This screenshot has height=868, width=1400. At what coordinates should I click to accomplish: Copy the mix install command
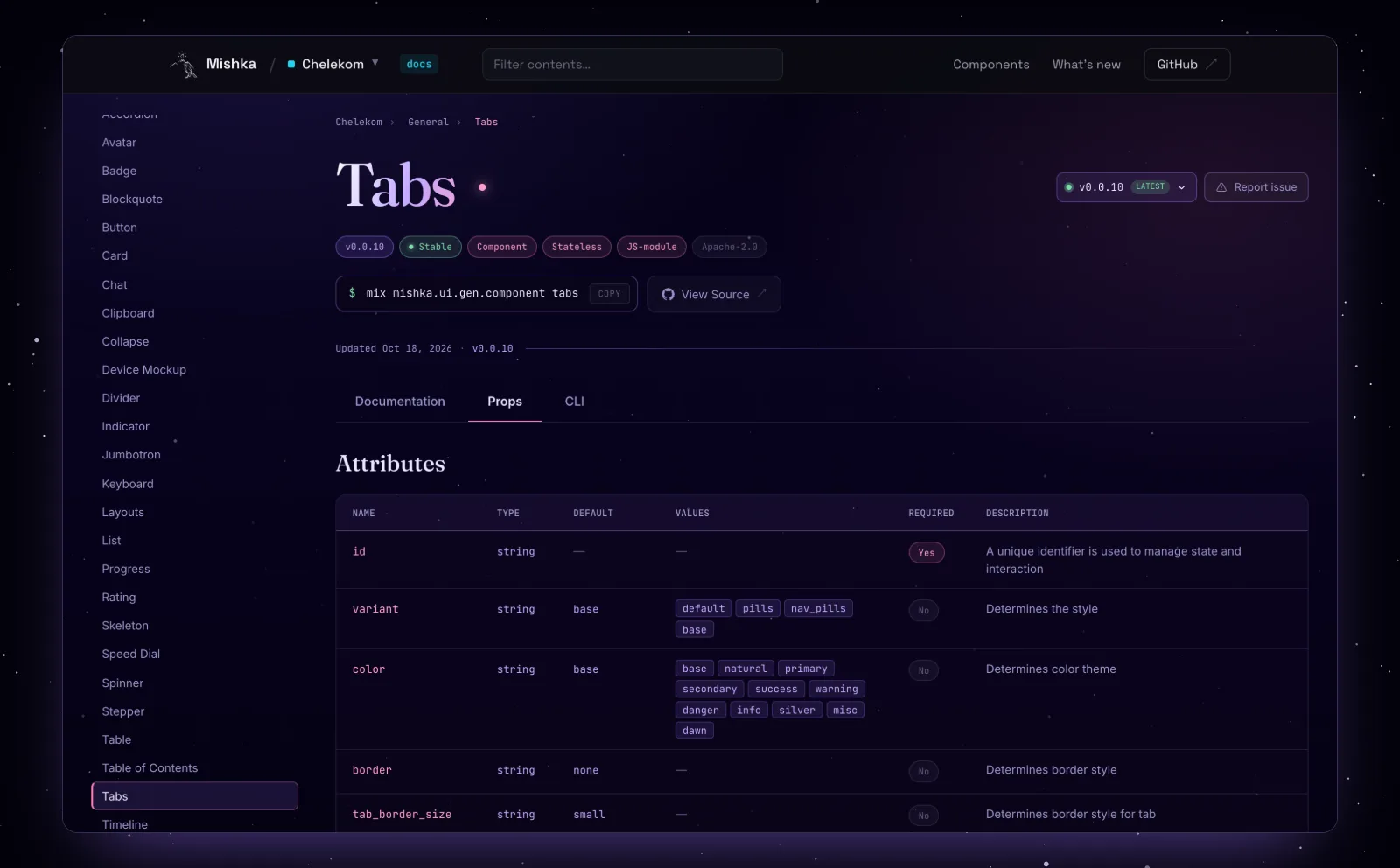(609, 294)
